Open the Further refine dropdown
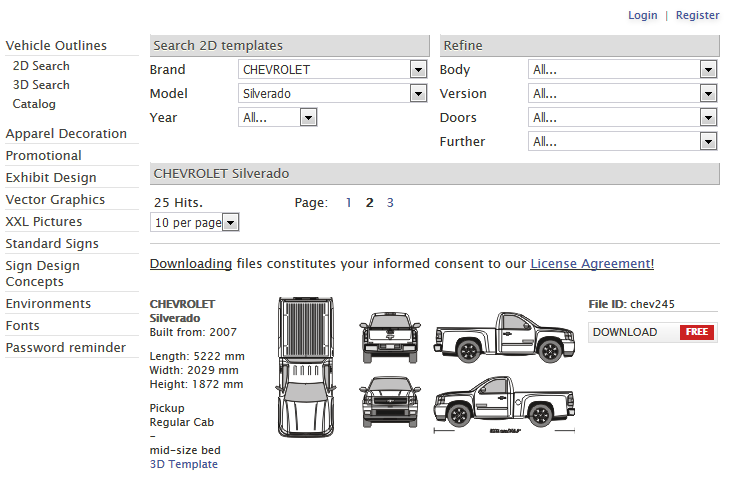730x480 pixels. point(622,142)
